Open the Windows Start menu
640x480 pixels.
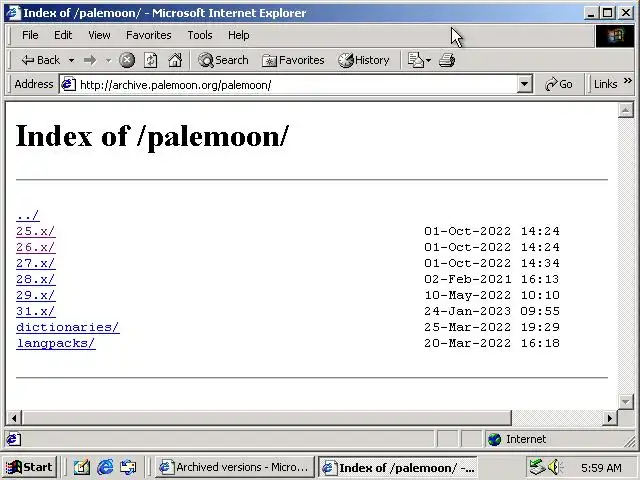(x=29, y=467)
